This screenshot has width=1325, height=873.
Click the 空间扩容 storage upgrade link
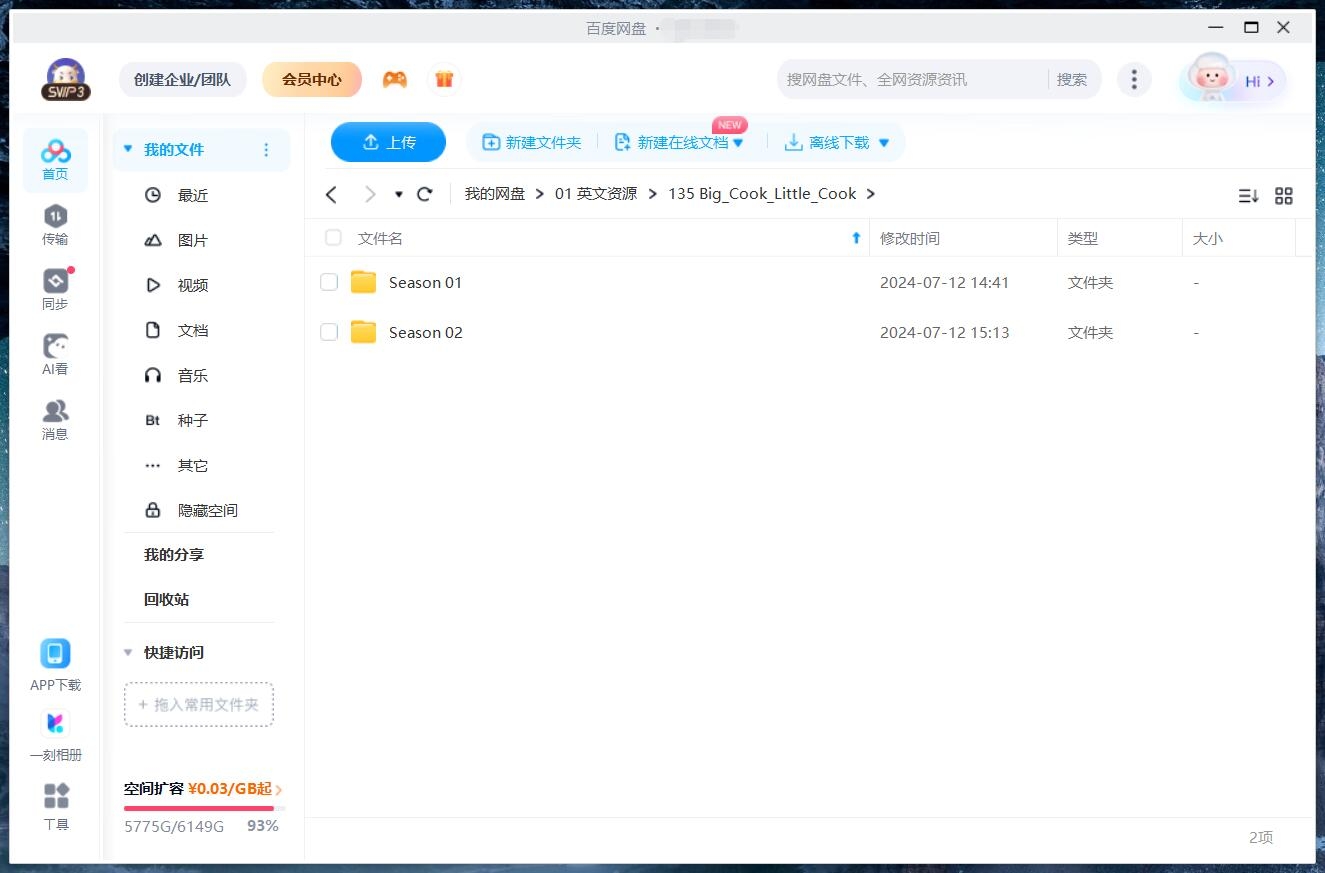(196, 788)
